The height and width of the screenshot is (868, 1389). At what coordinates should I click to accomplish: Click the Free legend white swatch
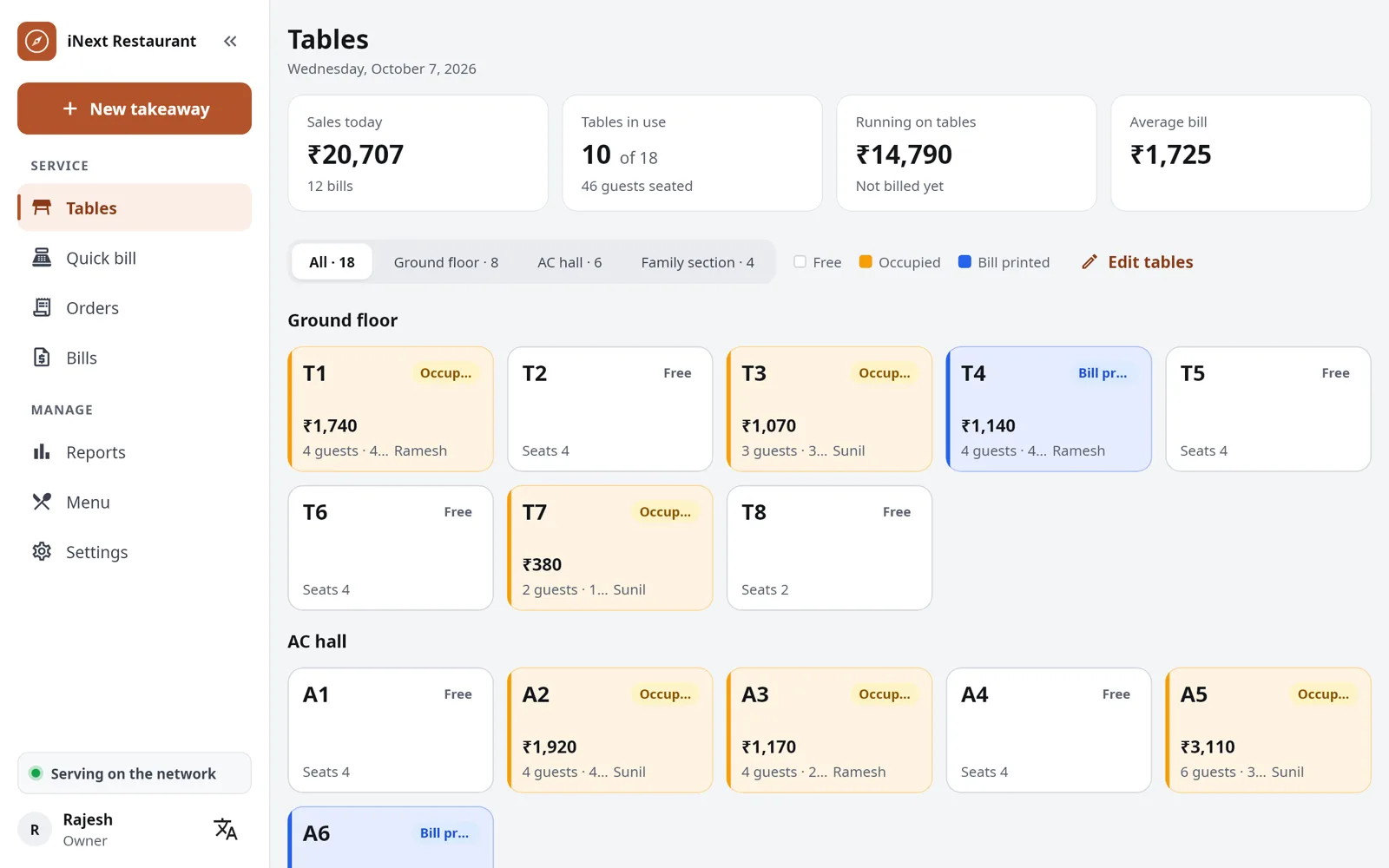[800, 261]
